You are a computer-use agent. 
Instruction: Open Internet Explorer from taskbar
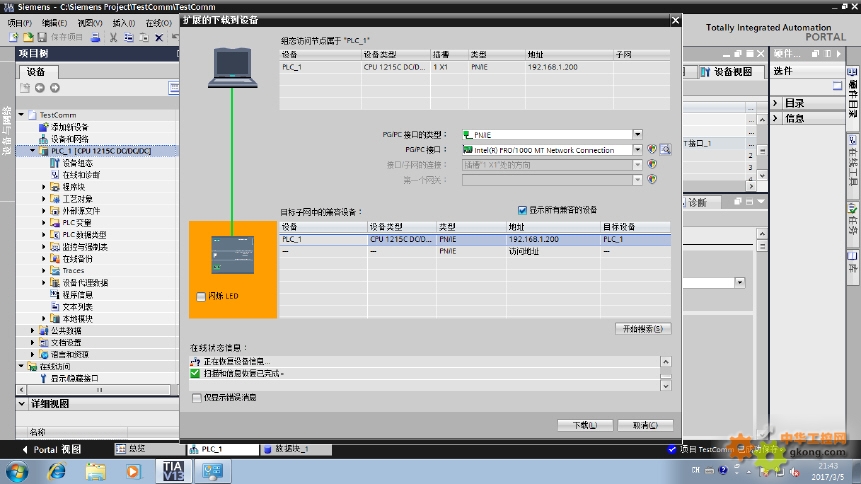pyautogui.click(x=57, y=471)
